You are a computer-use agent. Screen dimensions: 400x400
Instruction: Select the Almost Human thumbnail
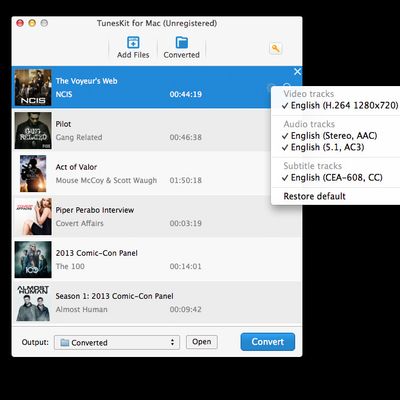[33, 303]
